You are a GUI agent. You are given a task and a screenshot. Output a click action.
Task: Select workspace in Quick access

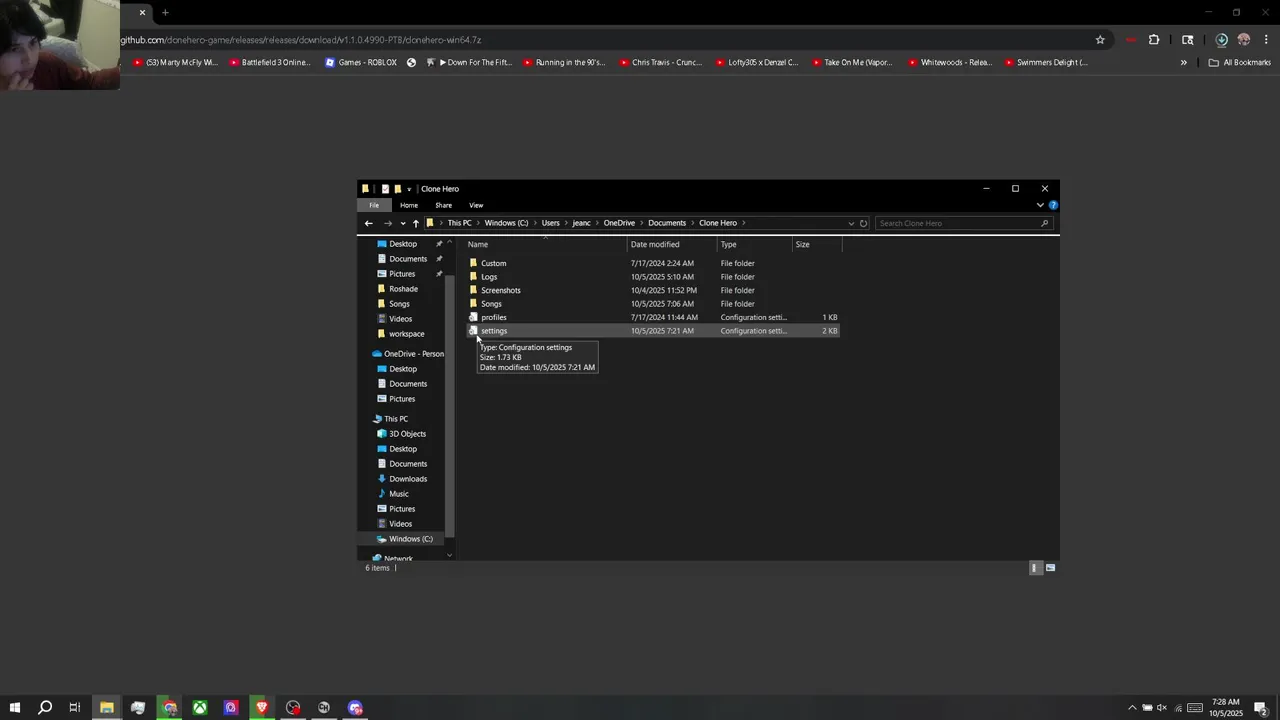(406, 334)
